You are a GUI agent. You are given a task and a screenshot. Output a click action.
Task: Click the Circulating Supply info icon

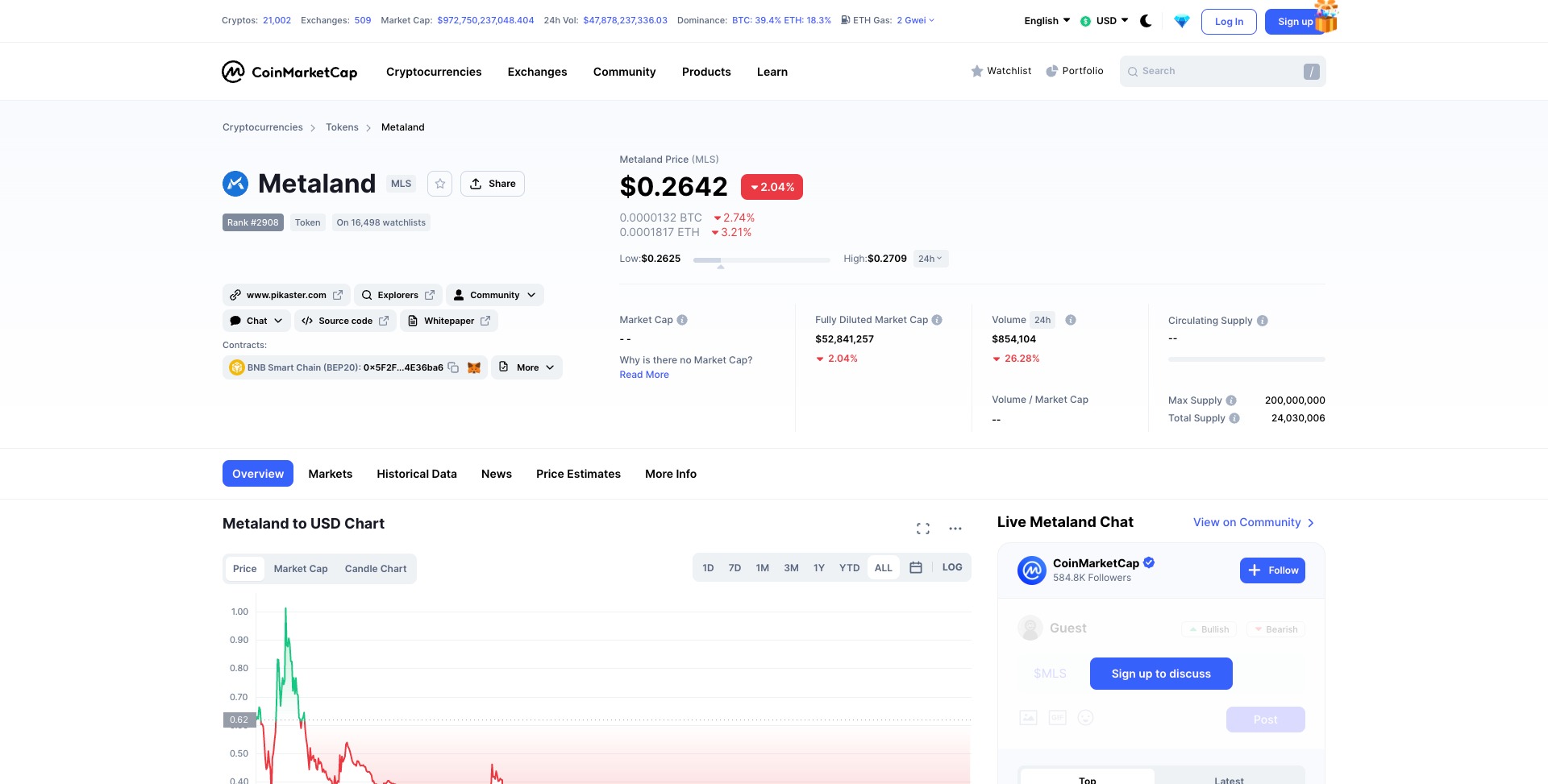click(1263, 321)
